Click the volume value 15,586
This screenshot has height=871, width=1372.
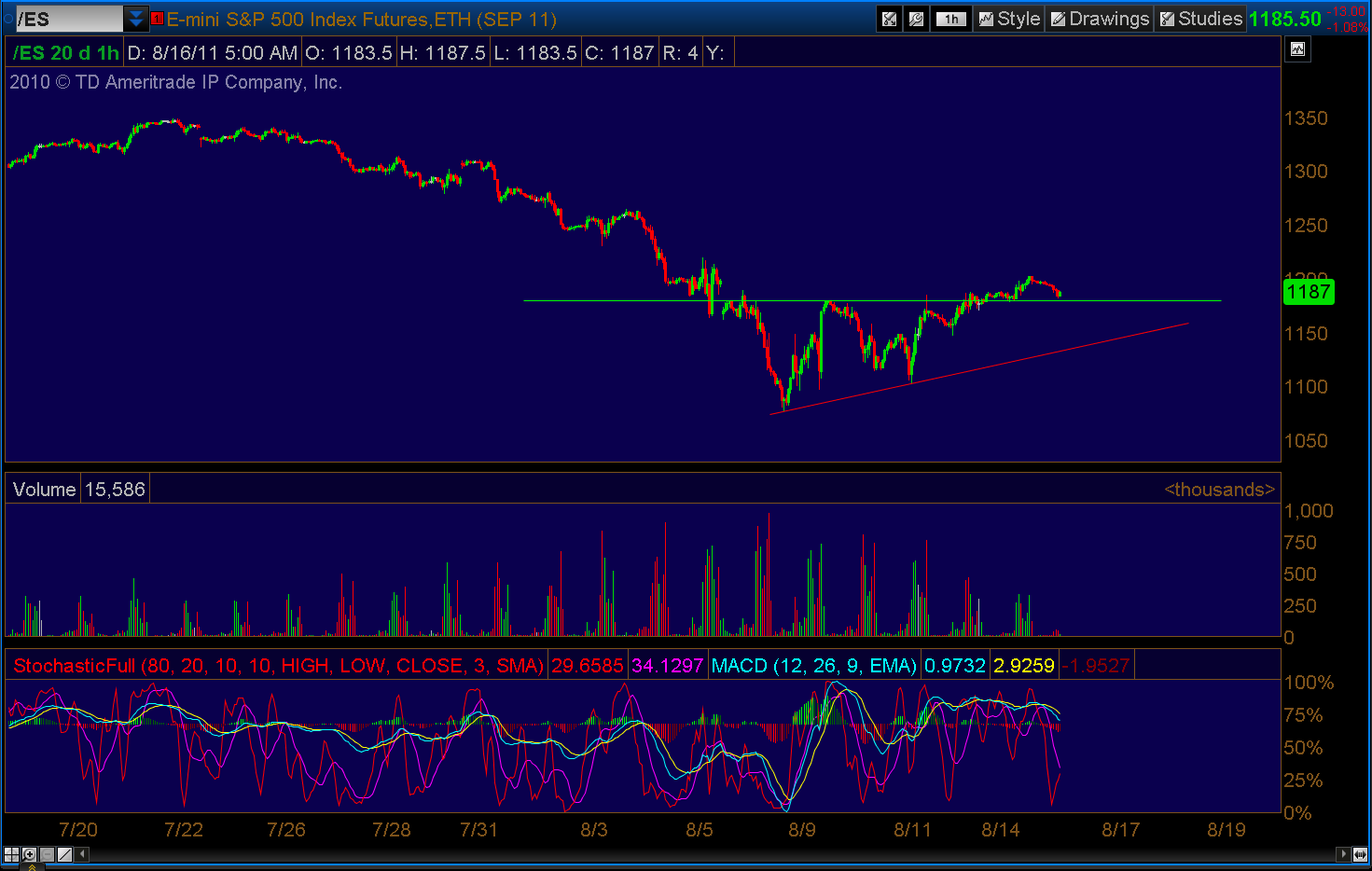click(x=115, y=490)
